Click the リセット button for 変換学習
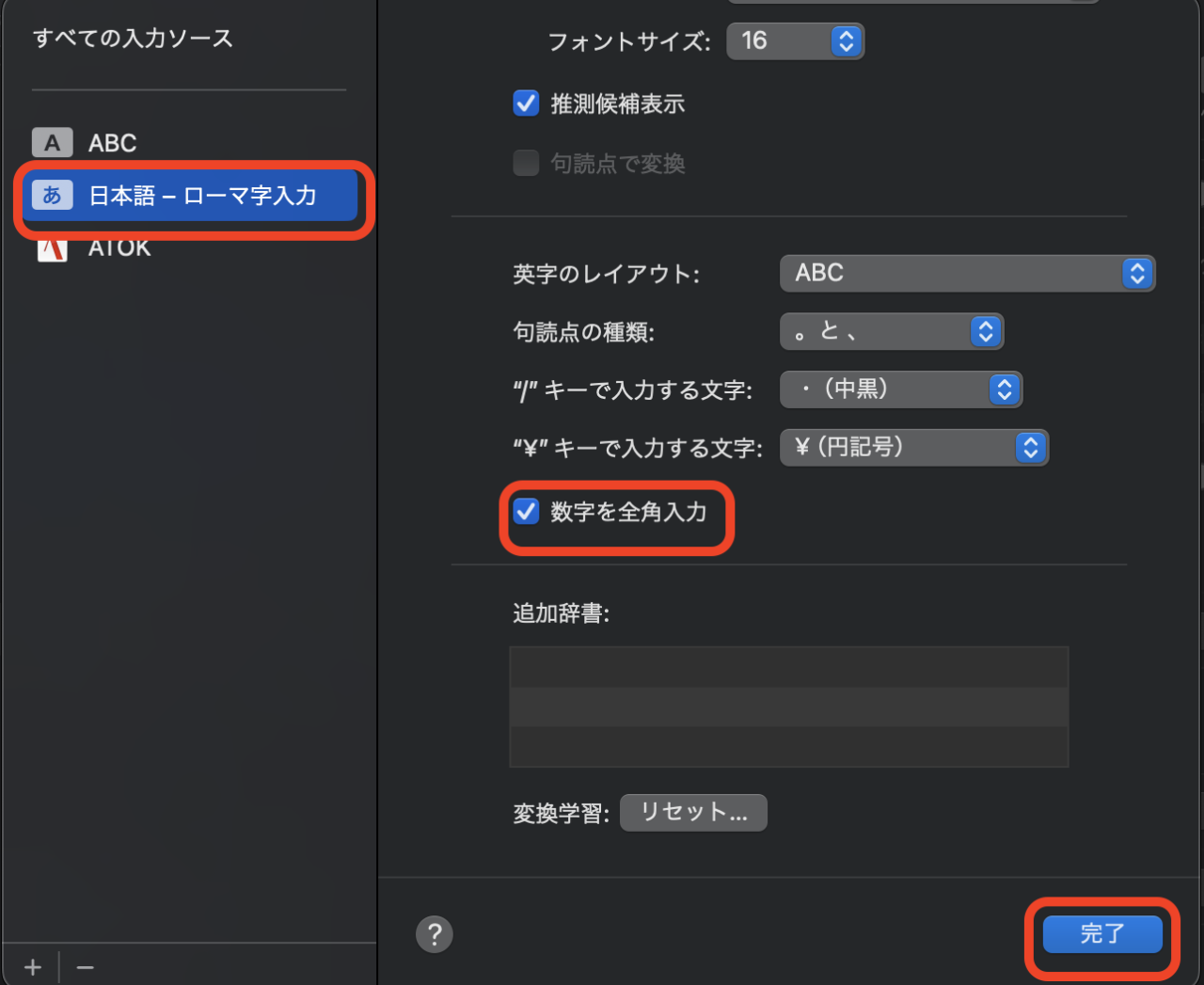The height and width of the screenshot is (985, 1204). [x=693, y=812]
